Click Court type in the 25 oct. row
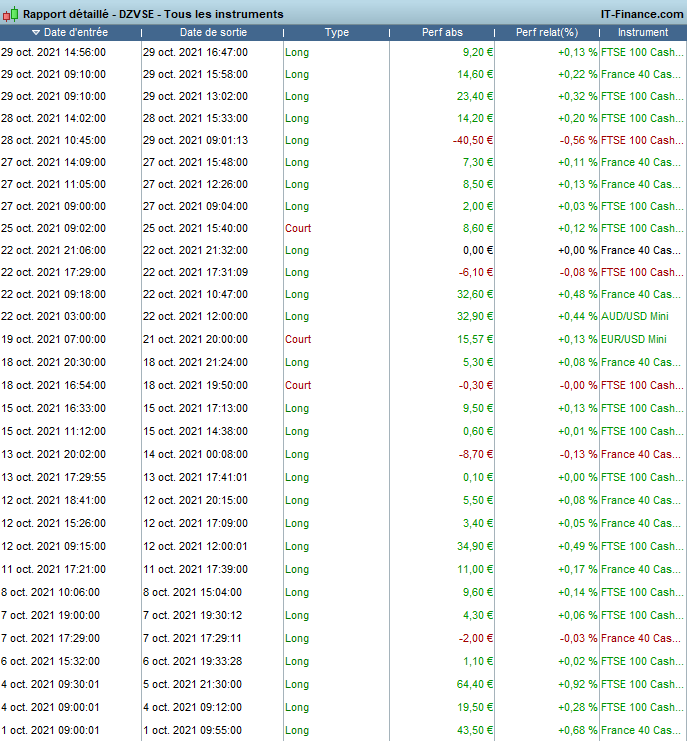This screenshot has height=741, width=687. 298,228
